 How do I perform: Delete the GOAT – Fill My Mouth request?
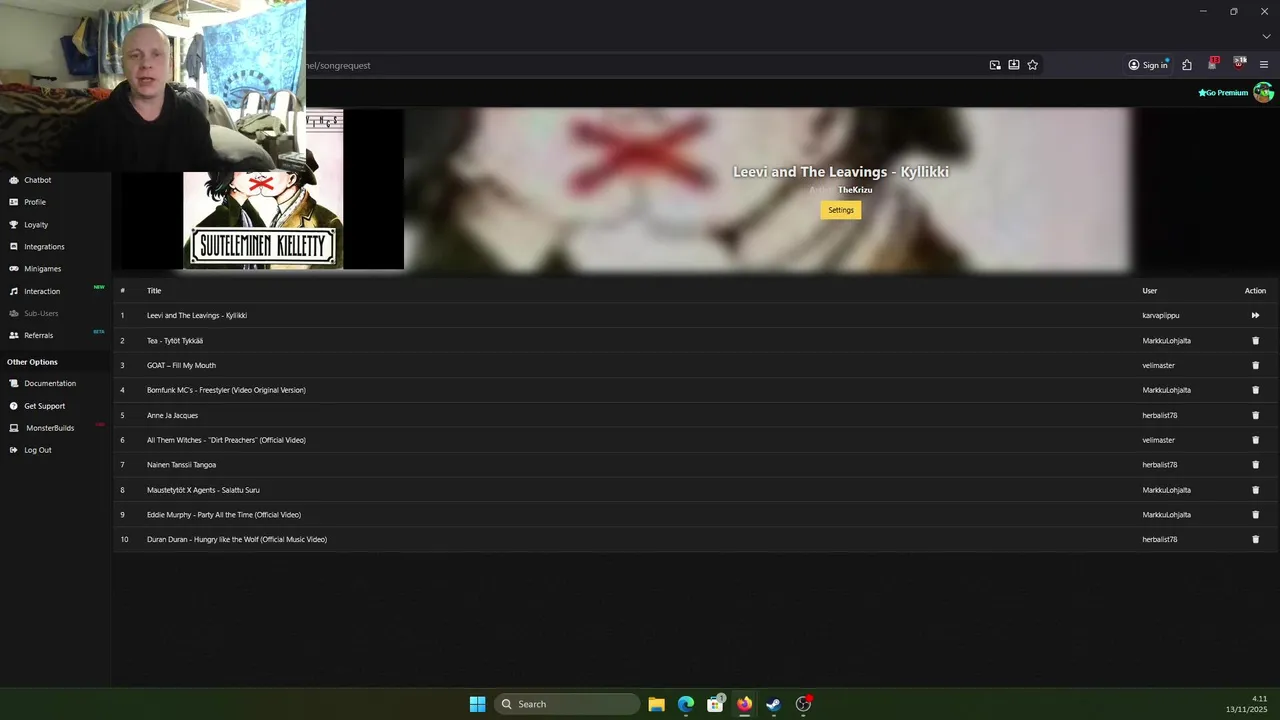click(x=1256, y=366)
